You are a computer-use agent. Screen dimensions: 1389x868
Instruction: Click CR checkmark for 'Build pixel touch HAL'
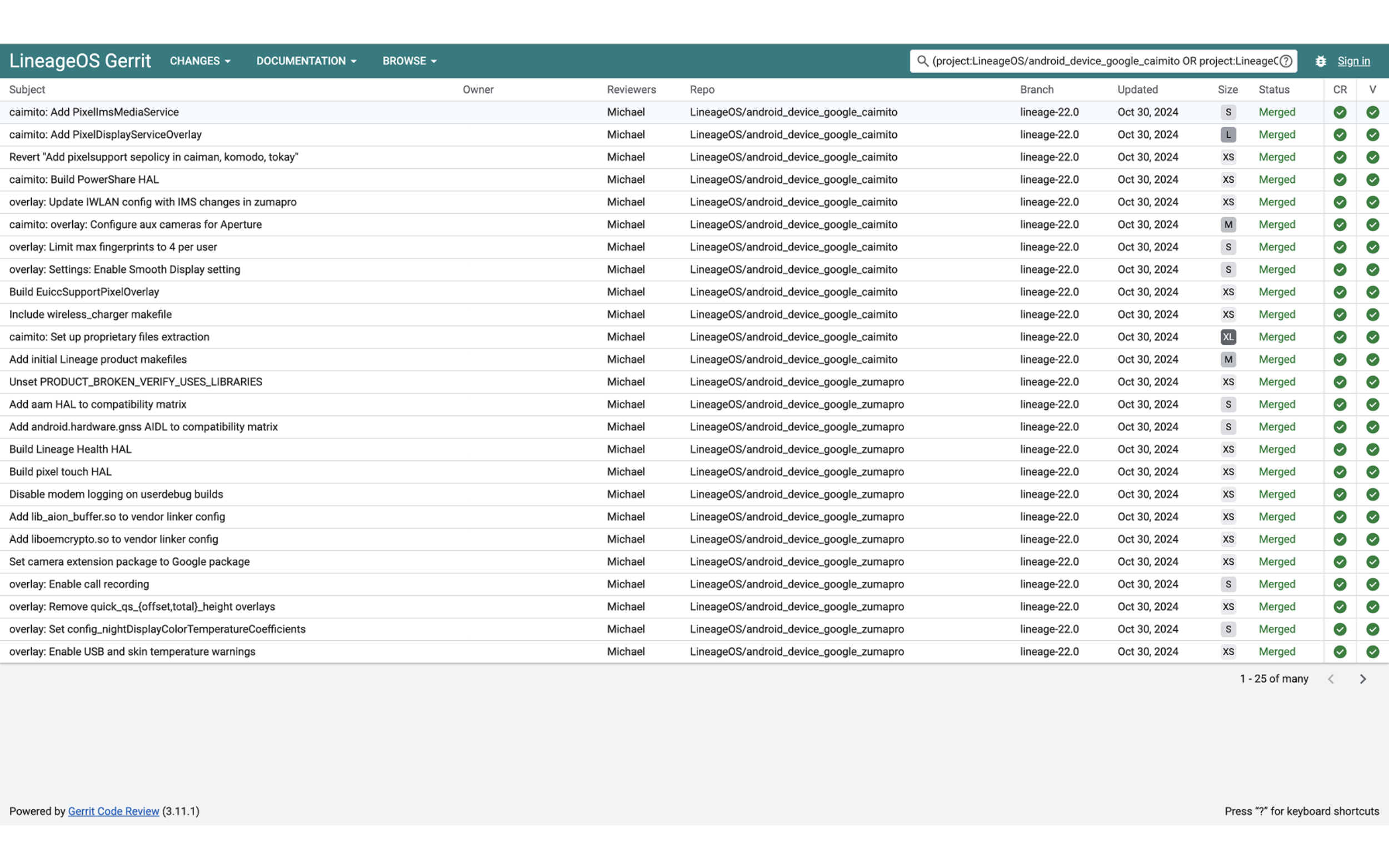[x=1340, y=472]
